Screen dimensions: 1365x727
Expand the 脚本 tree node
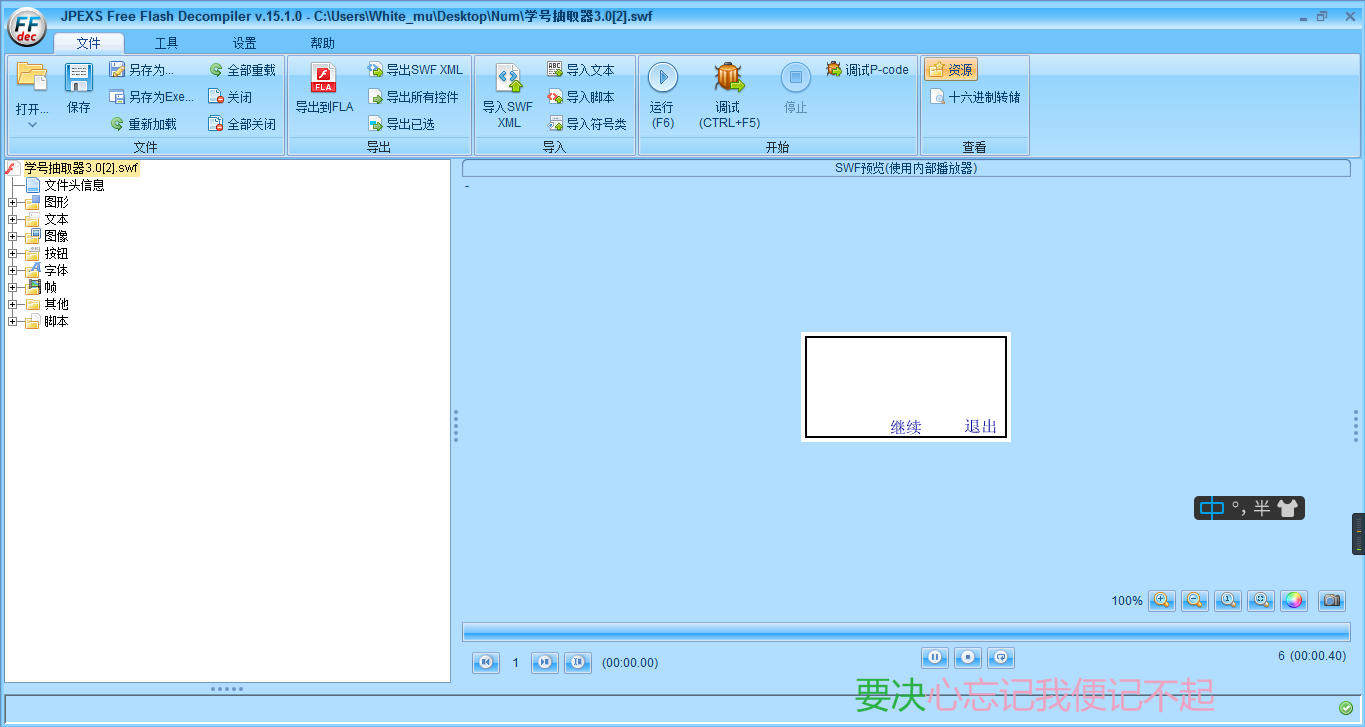13,321
